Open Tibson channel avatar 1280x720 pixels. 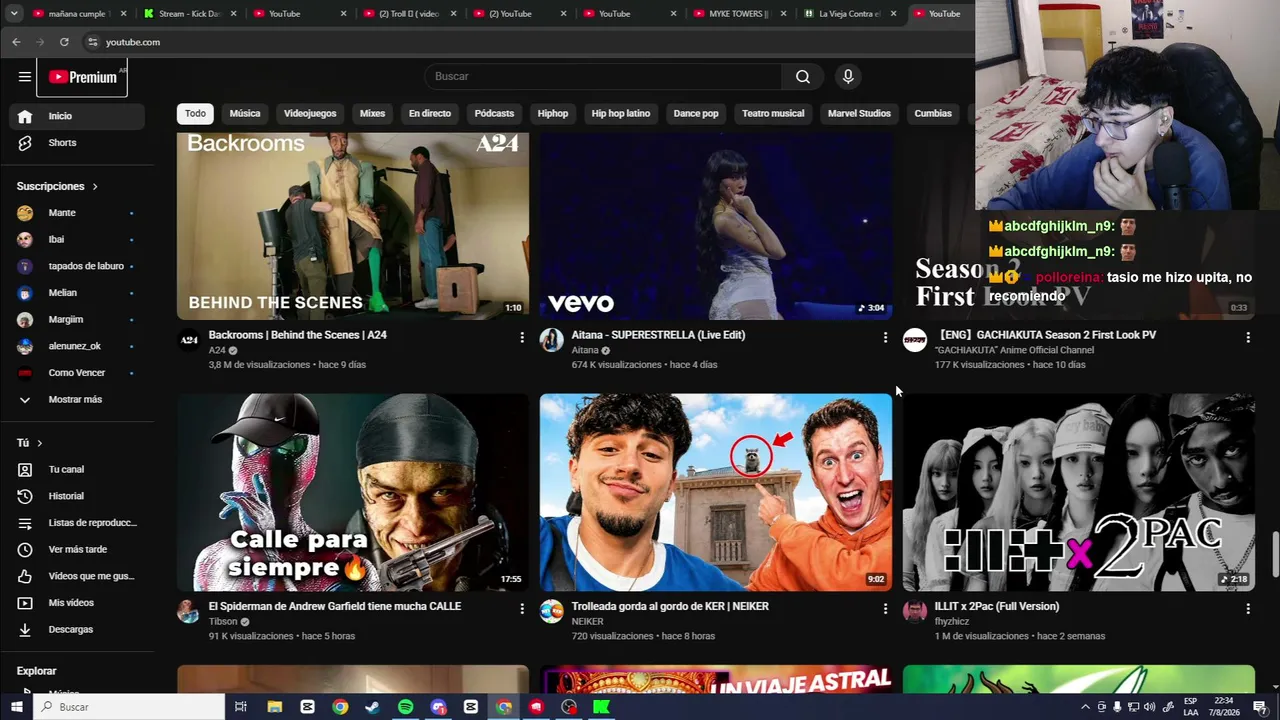pyautogui.click(x=189, y=612)
